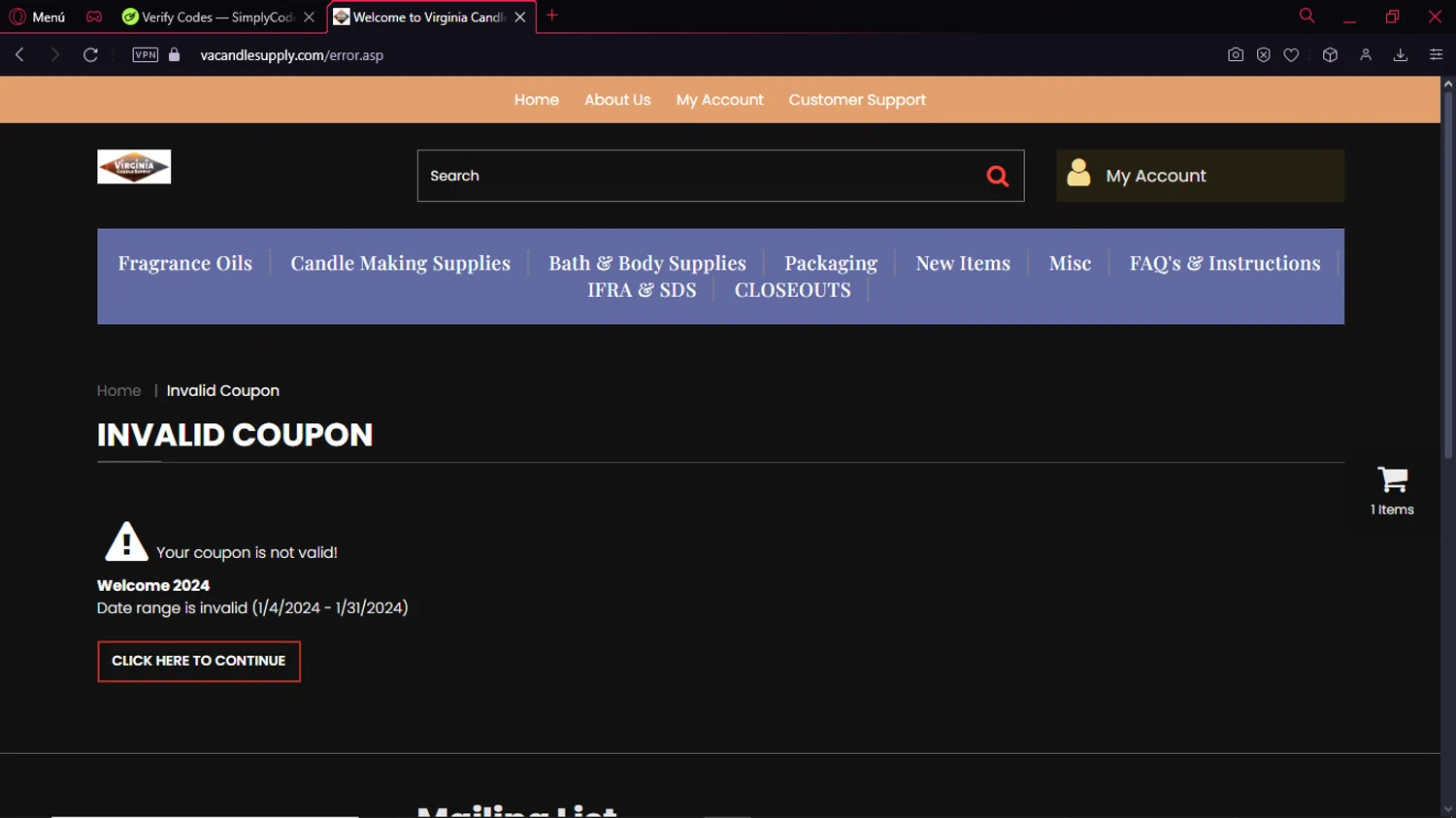
Task: Add page to bookmarks with heart icon
Action: [1291, 55]
